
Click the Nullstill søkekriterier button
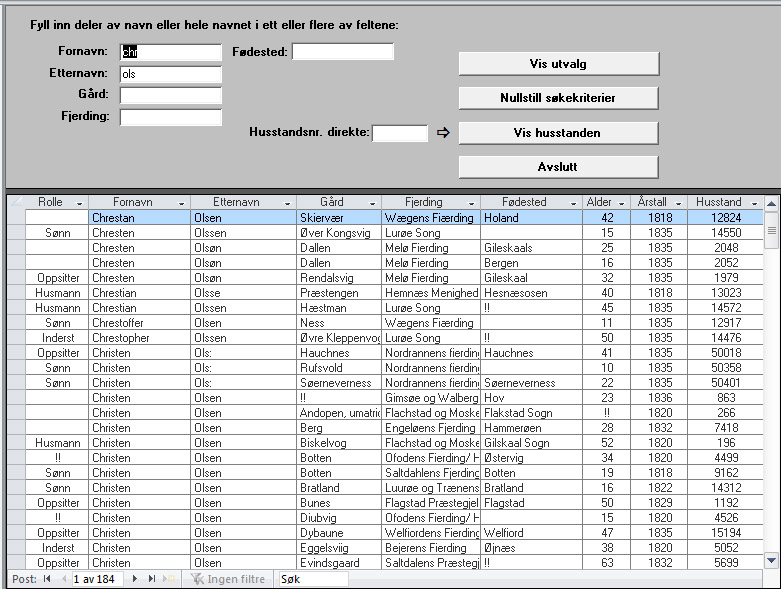[558, 98]
